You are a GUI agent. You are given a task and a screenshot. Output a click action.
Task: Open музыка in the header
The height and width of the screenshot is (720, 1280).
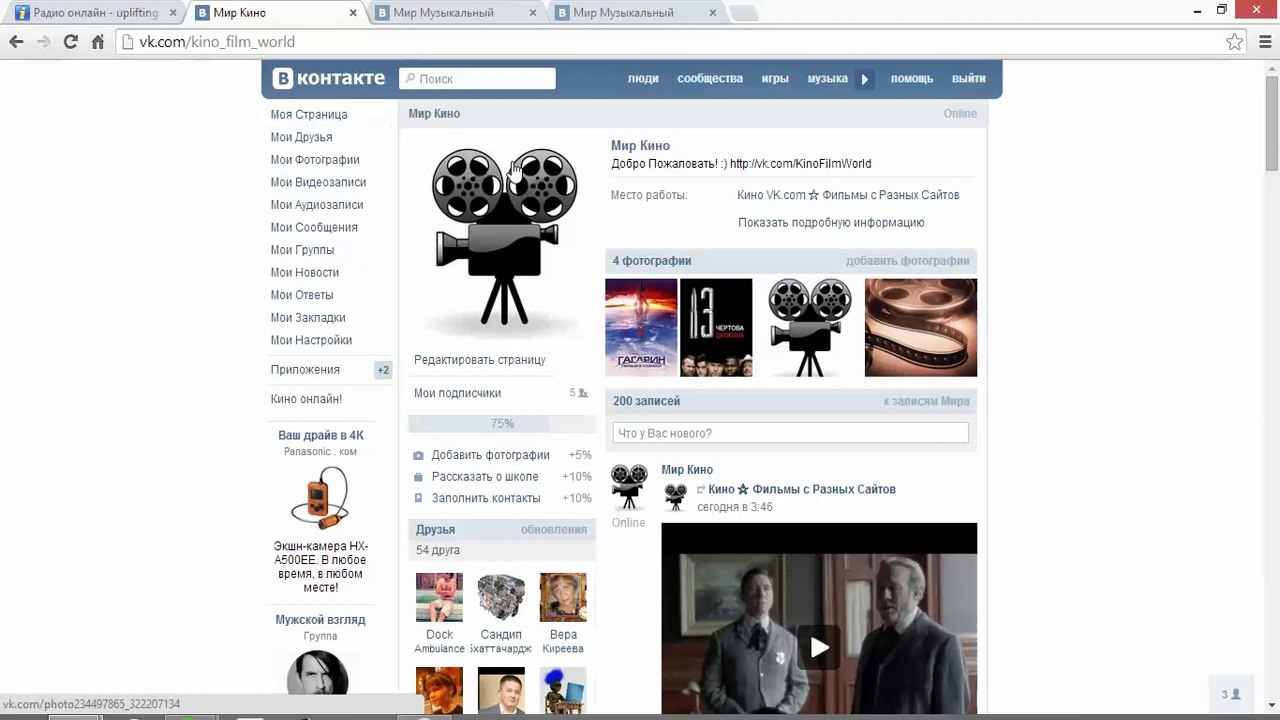pyautogui.click(x=827, y=78)
